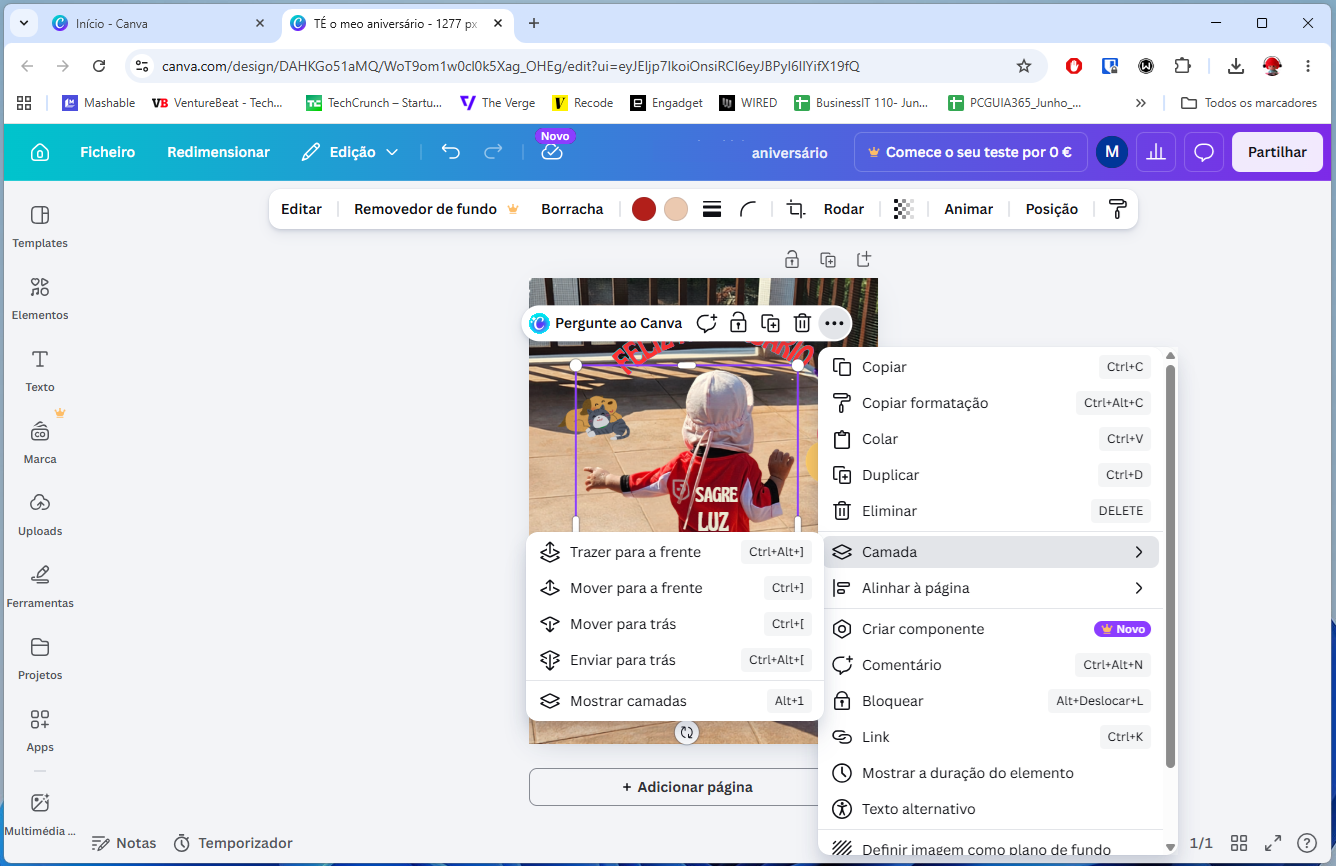Open the Marca brand panel
Image resolution: width=1336 pixels, height=866 pixels.
pos(40,443)
